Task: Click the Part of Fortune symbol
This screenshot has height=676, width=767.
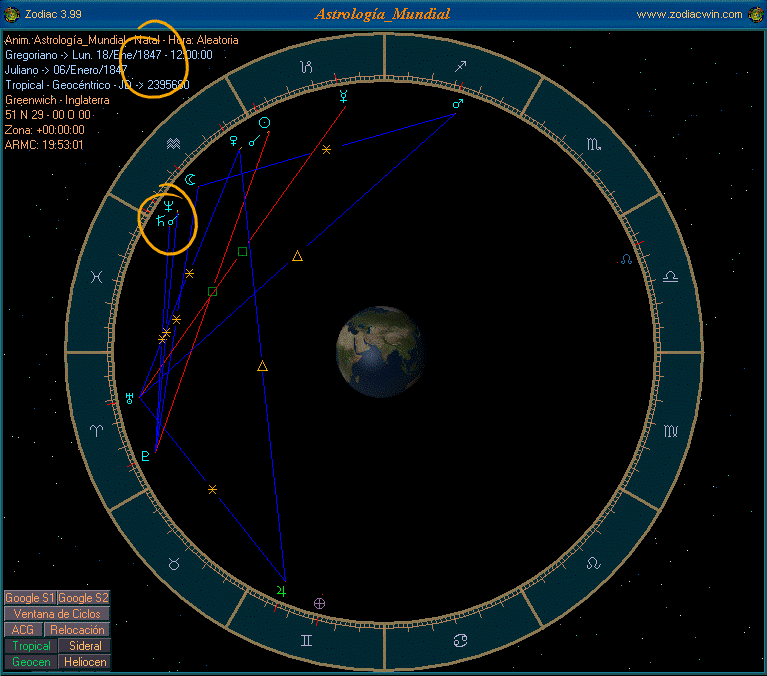Action: click(x=319, y=602)
